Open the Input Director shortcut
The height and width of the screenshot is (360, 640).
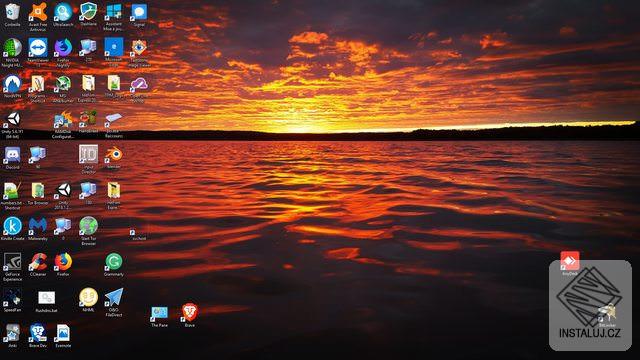click(89, 154)
